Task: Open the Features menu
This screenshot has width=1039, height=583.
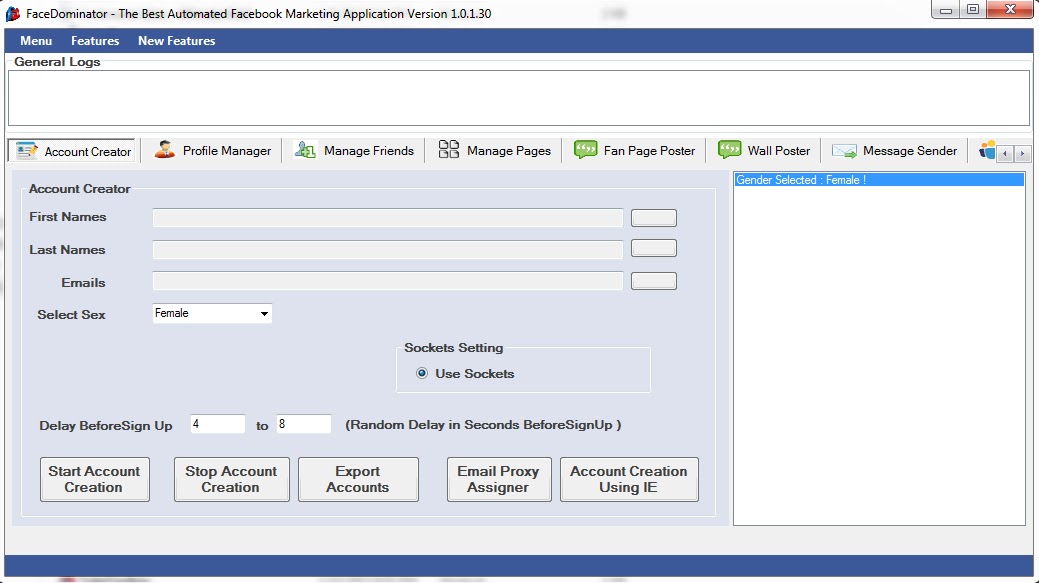Action: 95,40
